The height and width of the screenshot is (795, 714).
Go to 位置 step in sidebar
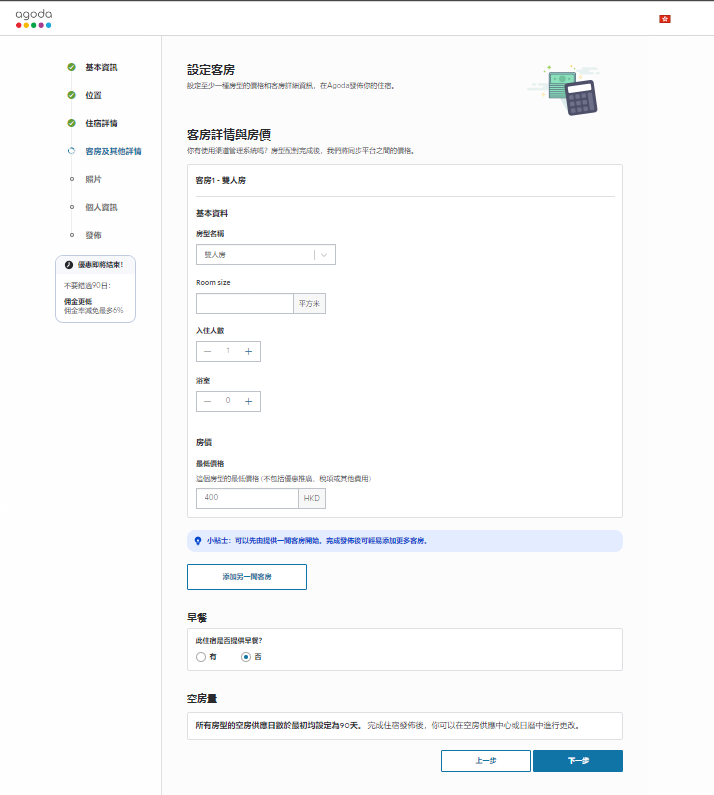[93, 95]
